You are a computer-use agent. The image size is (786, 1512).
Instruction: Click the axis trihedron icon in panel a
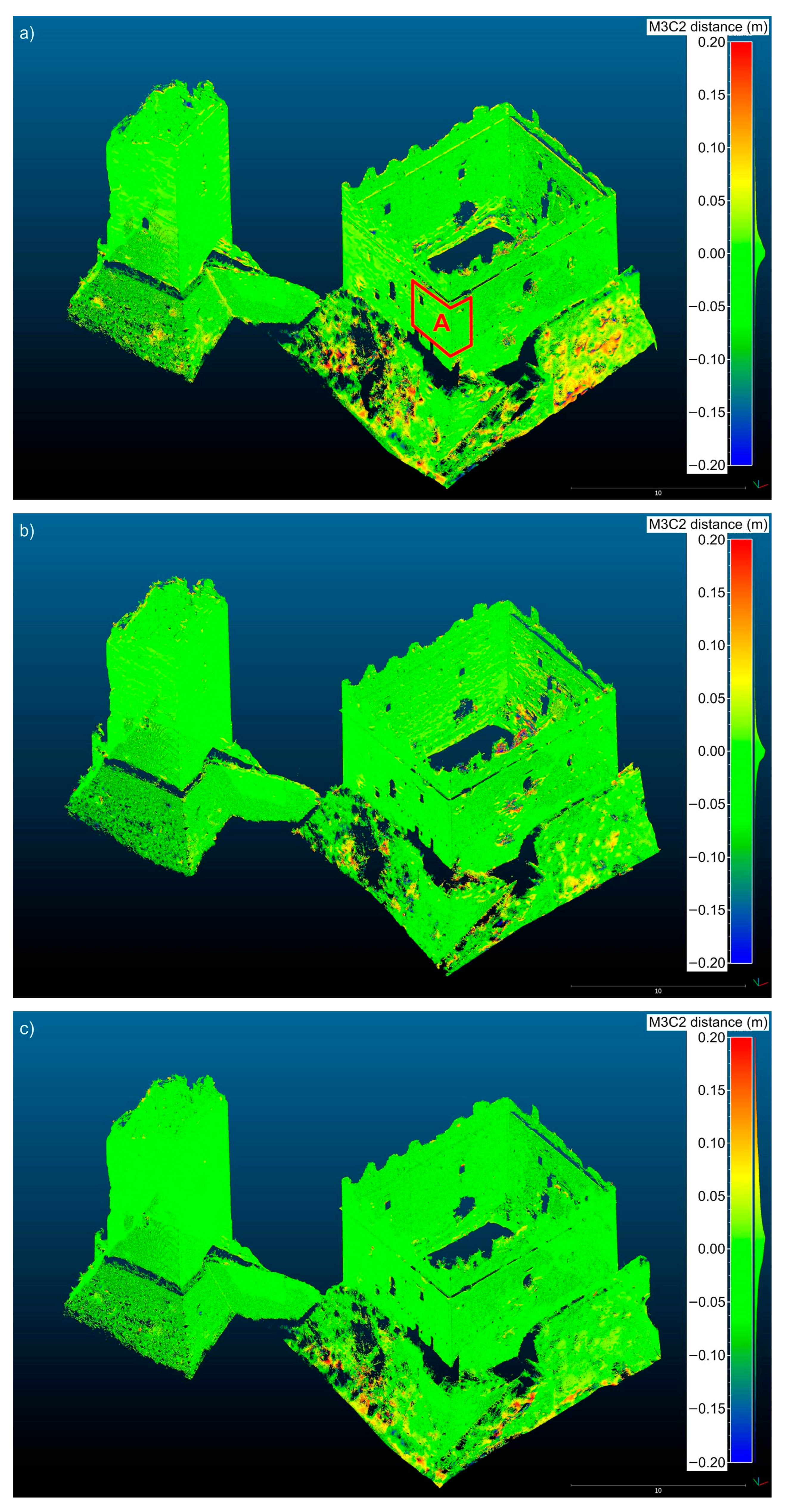point(761,485)
